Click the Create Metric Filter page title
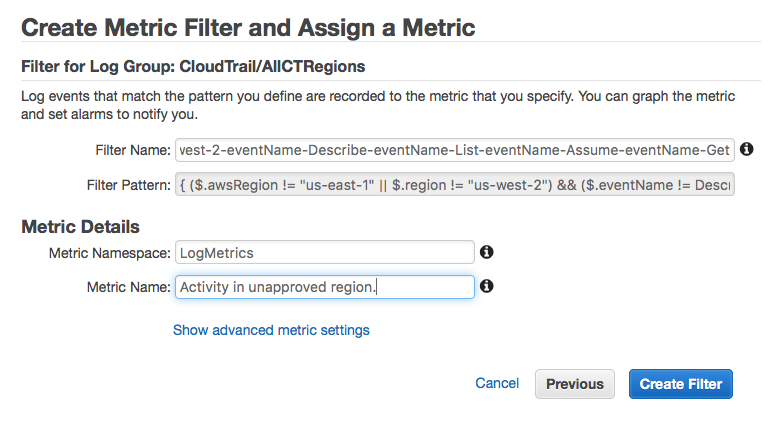Viewport: 776px width, 426px height. click(248, 28)
